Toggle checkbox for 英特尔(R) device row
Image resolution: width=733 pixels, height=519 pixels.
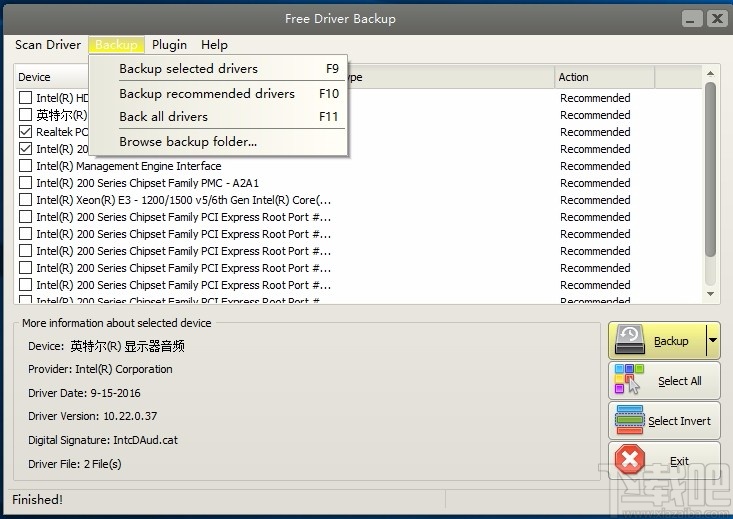click(x=25, y=115)
